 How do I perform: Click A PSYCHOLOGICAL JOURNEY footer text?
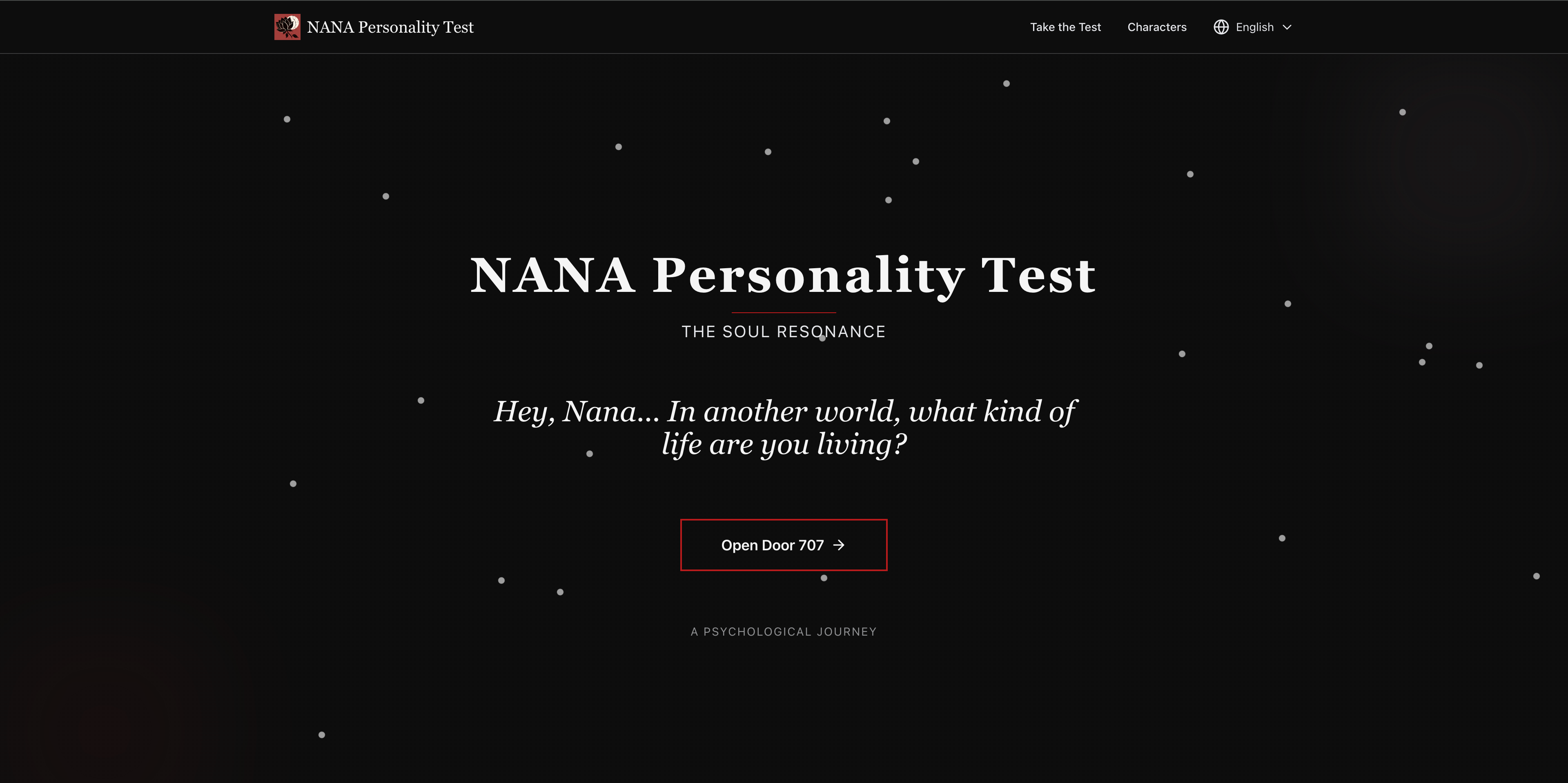pos(784,632)
